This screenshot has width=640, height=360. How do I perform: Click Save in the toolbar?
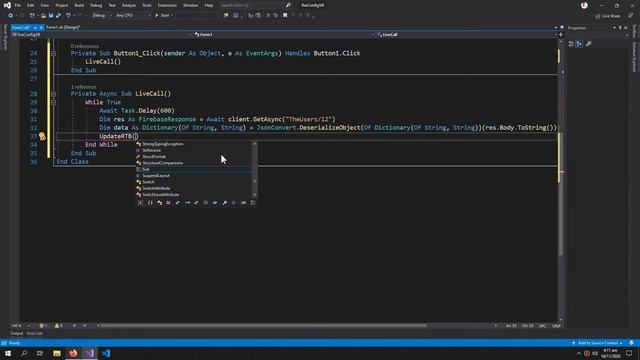[x=51, y=16]
